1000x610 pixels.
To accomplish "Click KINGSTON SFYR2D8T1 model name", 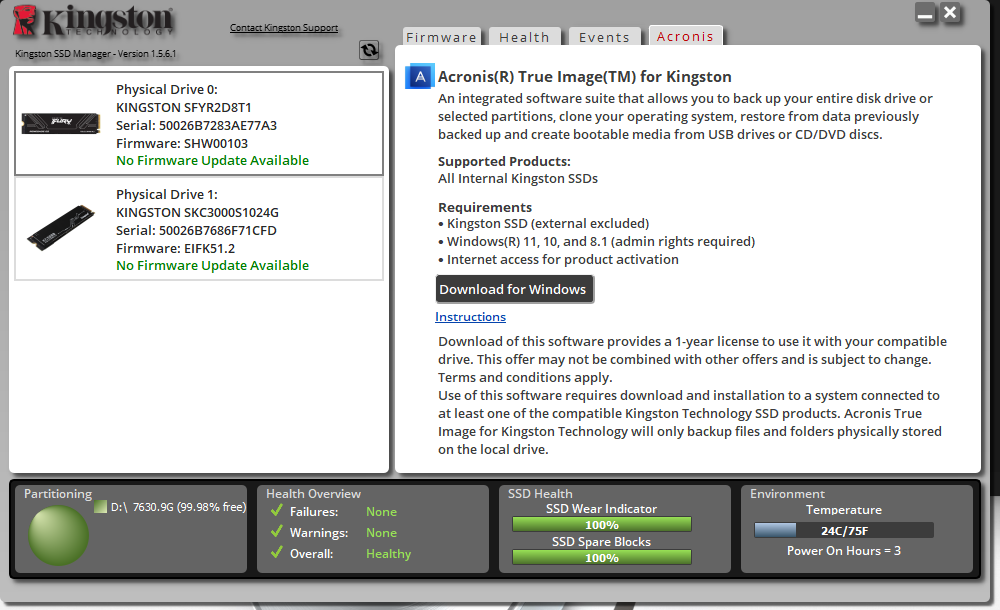I will click(x=184, y=107).
